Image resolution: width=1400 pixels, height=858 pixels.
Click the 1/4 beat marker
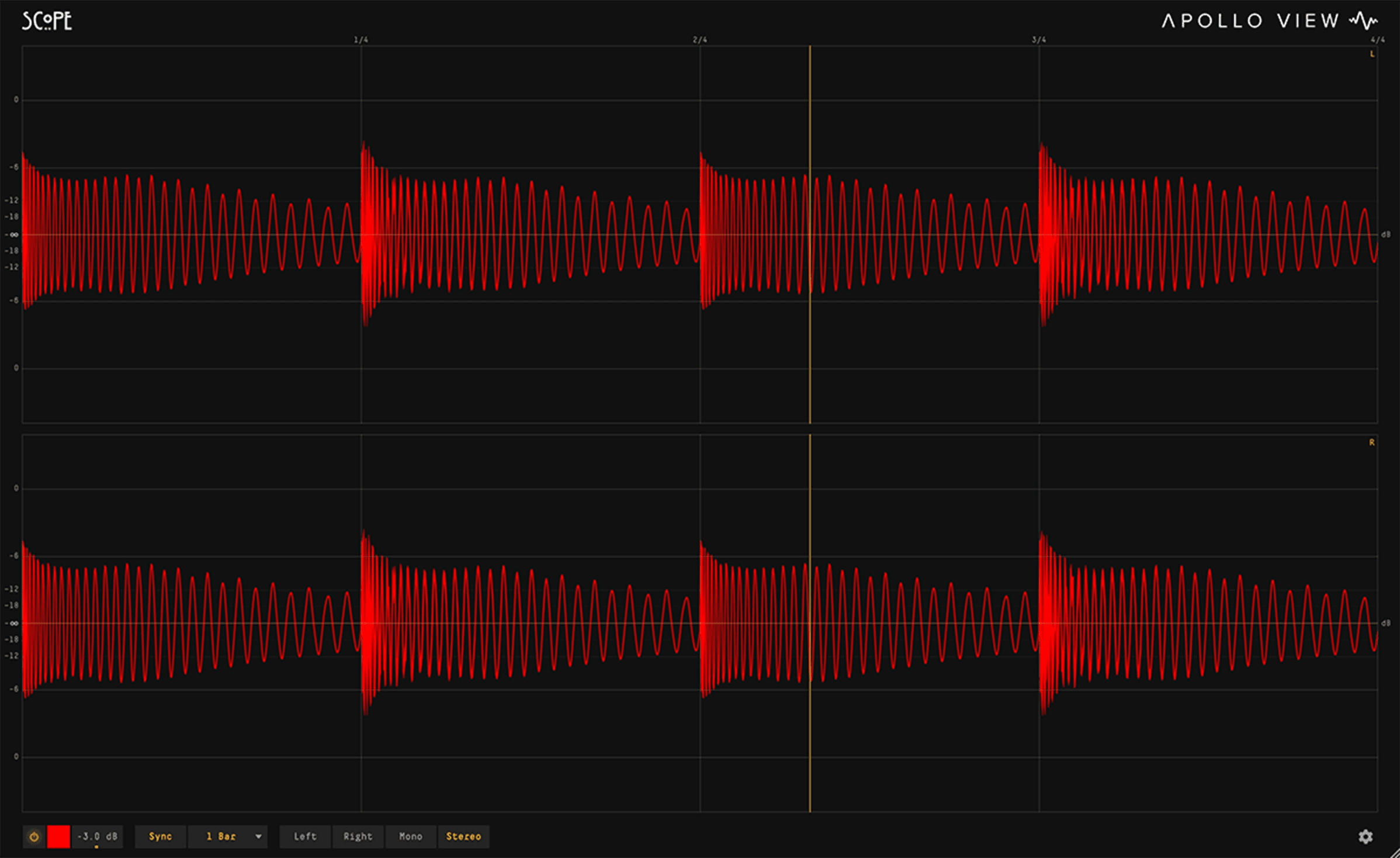point(361,40)
